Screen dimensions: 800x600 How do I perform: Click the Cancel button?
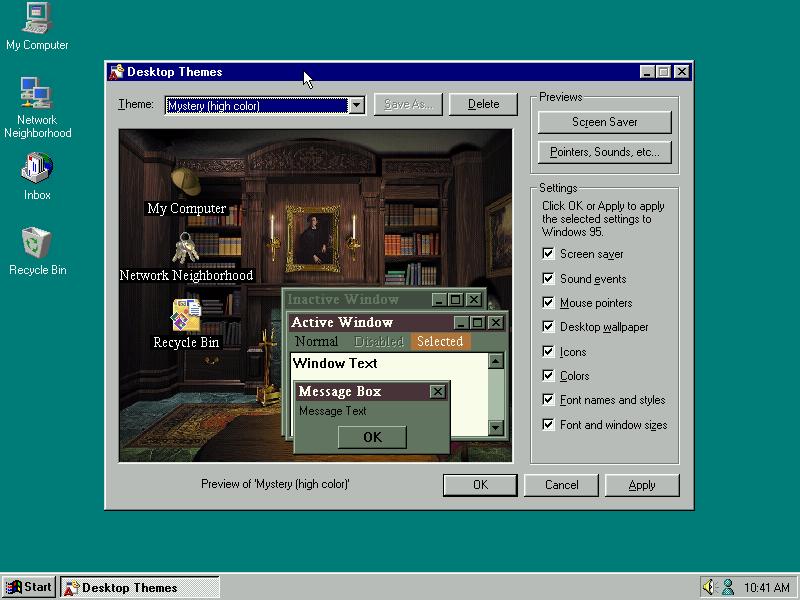click(x=561, y=485)
